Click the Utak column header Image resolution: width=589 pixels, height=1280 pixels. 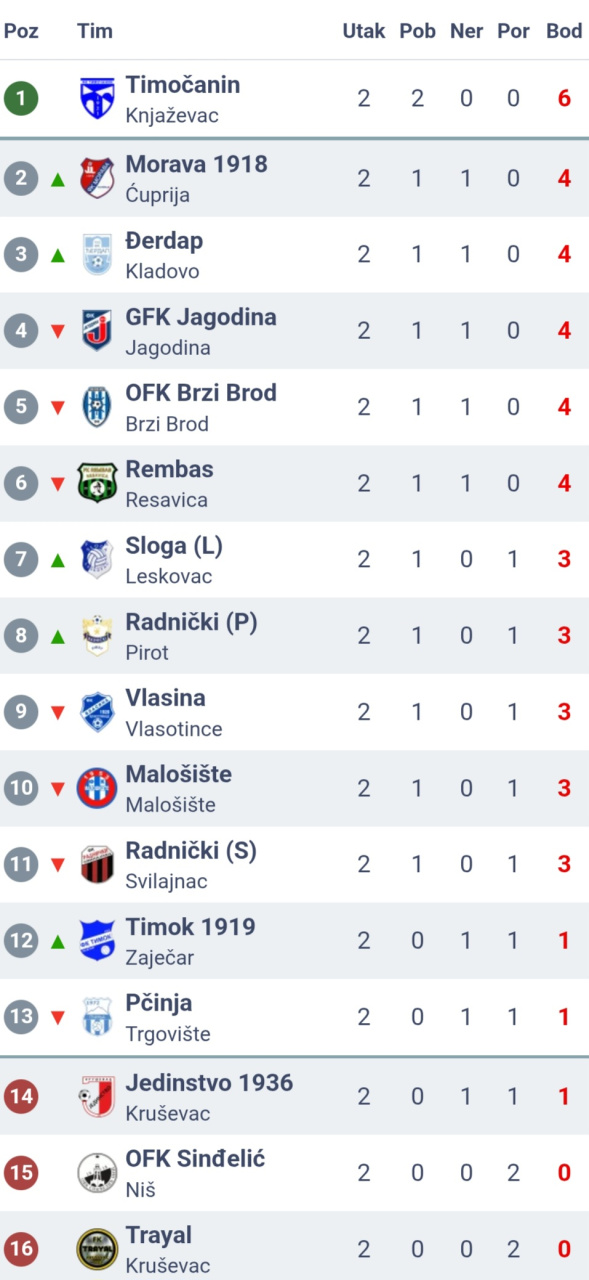pyautogui.click(x=364, y=31)
